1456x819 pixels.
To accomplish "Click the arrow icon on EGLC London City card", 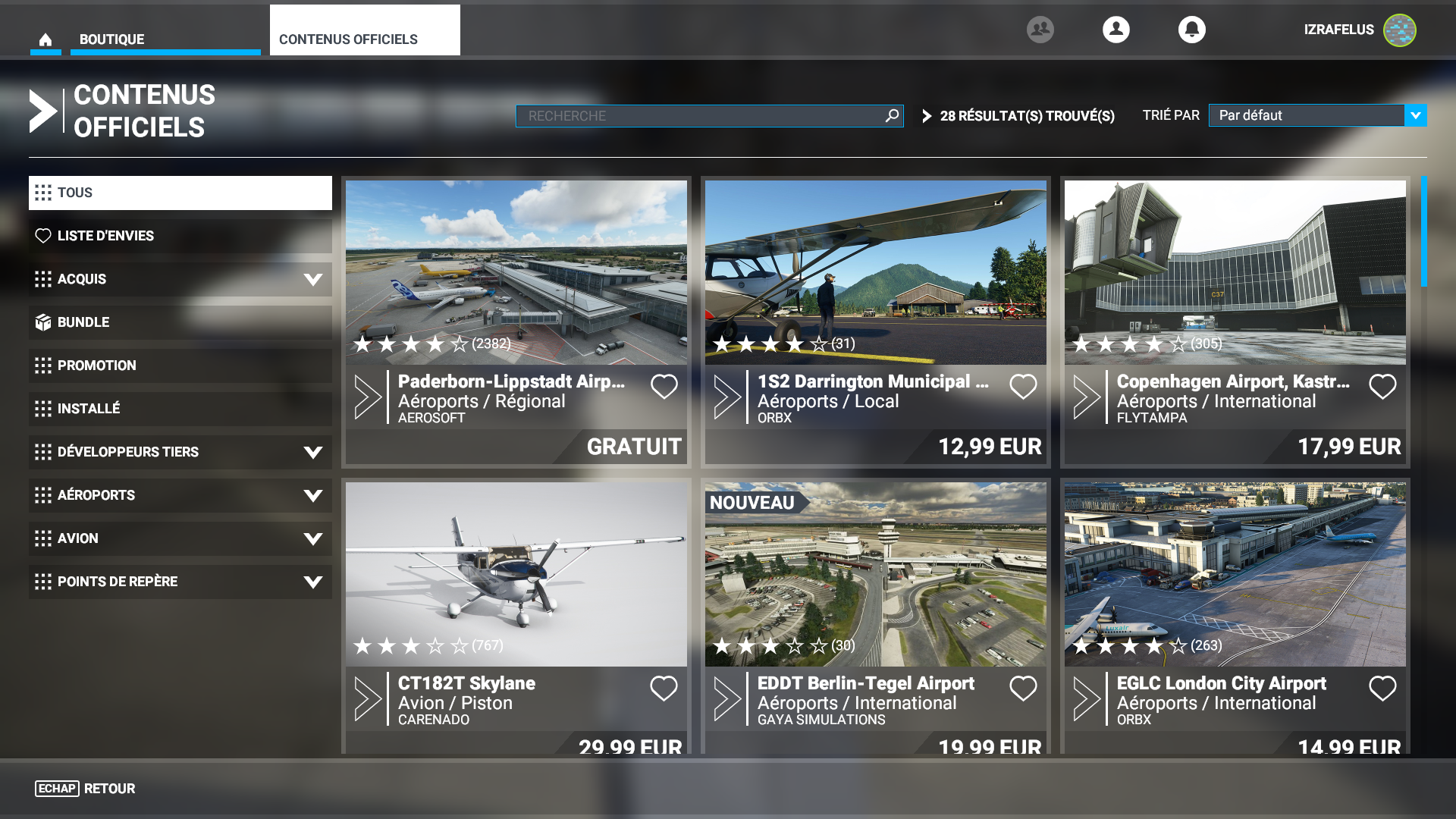I will [x=1087, y=698].
